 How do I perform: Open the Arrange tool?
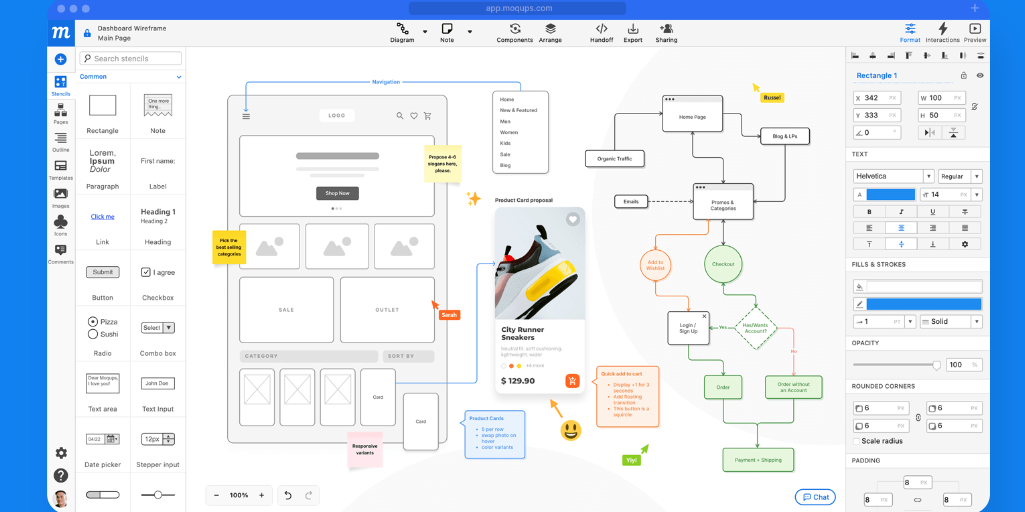point(550,33)
